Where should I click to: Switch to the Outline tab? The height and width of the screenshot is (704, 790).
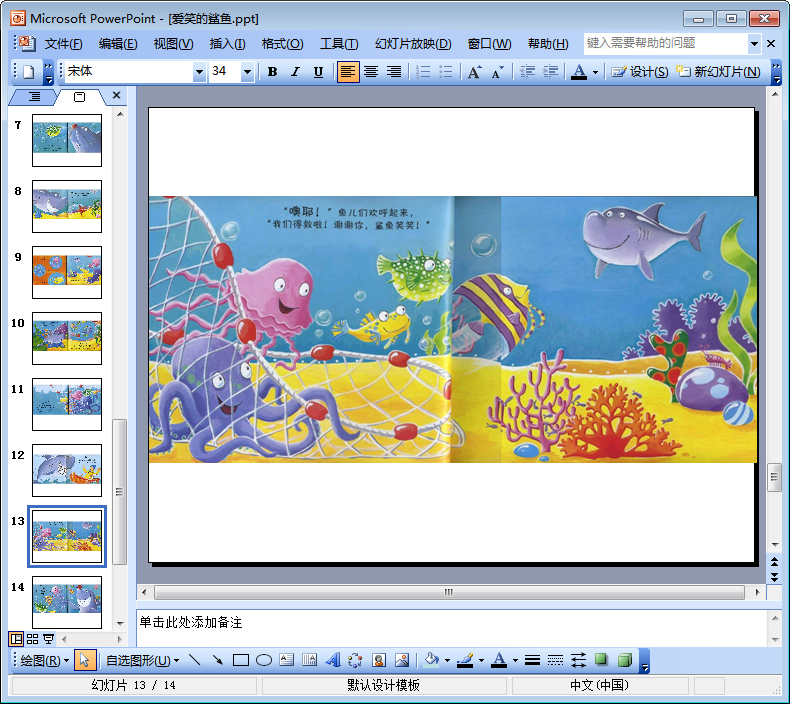tap(34, 96)
